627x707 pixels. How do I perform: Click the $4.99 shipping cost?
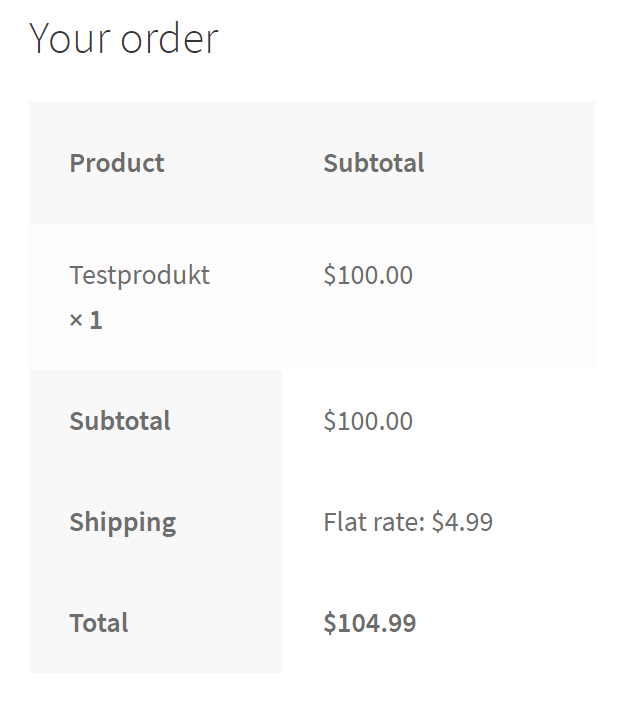pos(462,522)
